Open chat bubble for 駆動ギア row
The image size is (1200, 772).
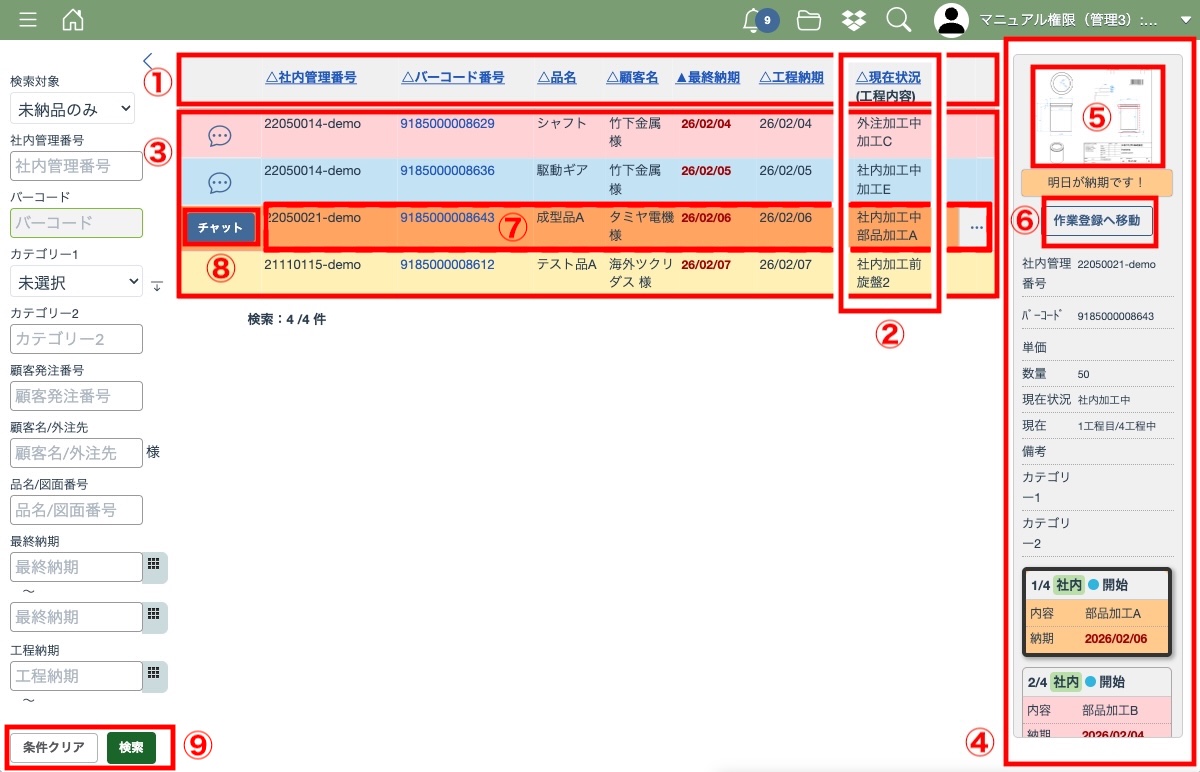[x=220, y=183]
